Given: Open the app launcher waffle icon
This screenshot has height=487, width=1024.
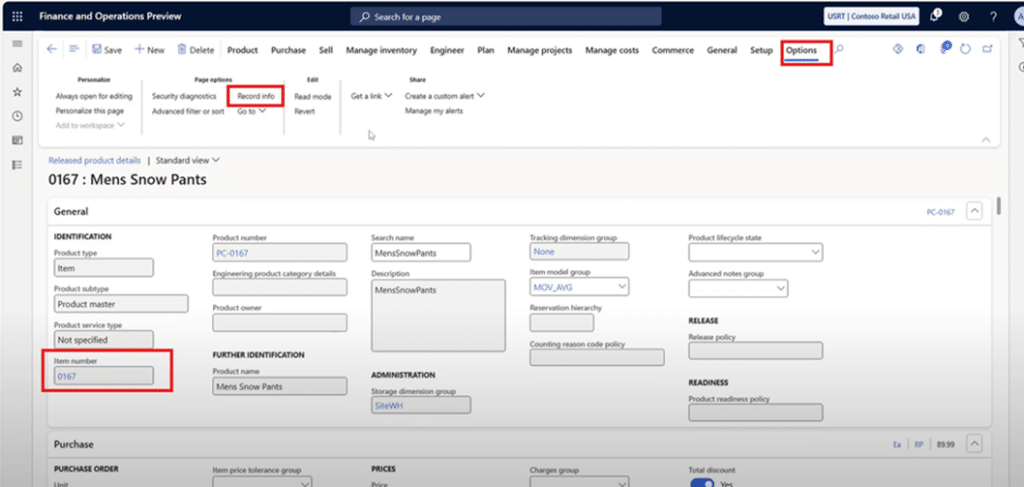Looking at the screenshot, I should coord(18,16).
